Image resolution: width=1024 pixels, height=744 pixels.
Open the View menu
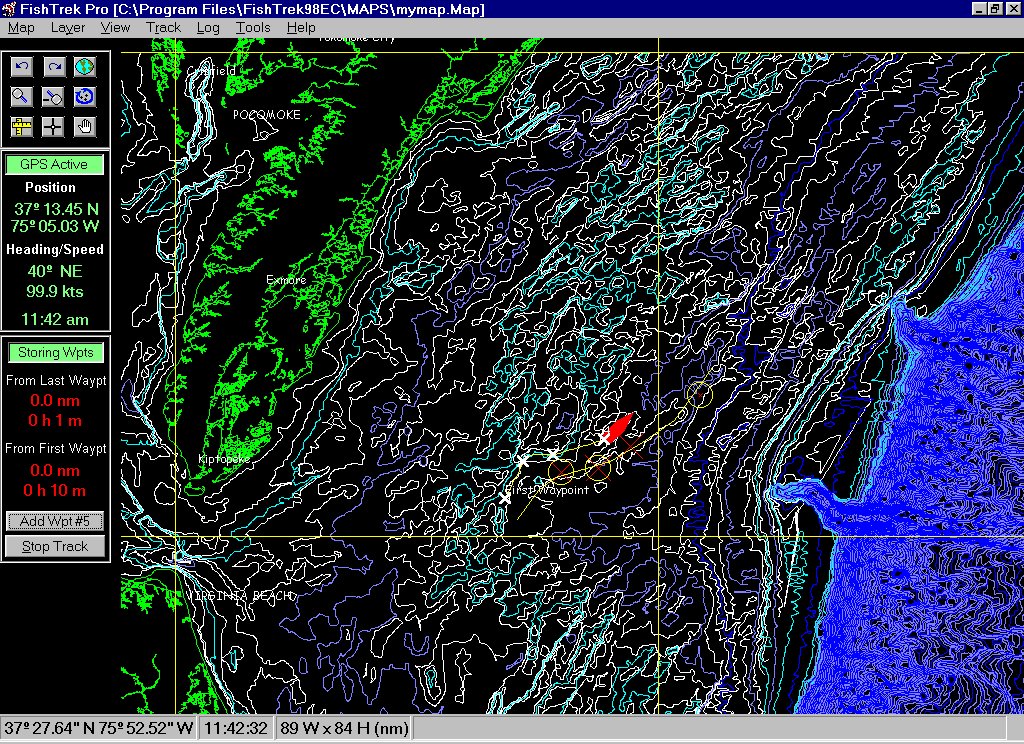115,27
